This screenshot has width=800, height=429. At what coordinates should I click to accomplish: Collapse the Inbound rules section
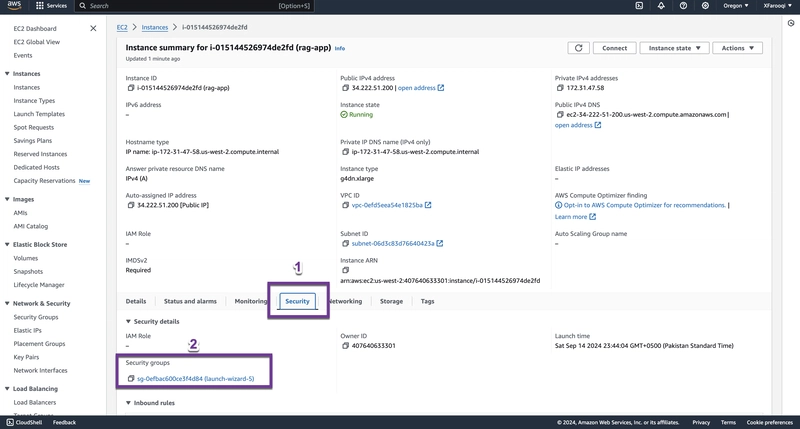click(x=129, y=402)
